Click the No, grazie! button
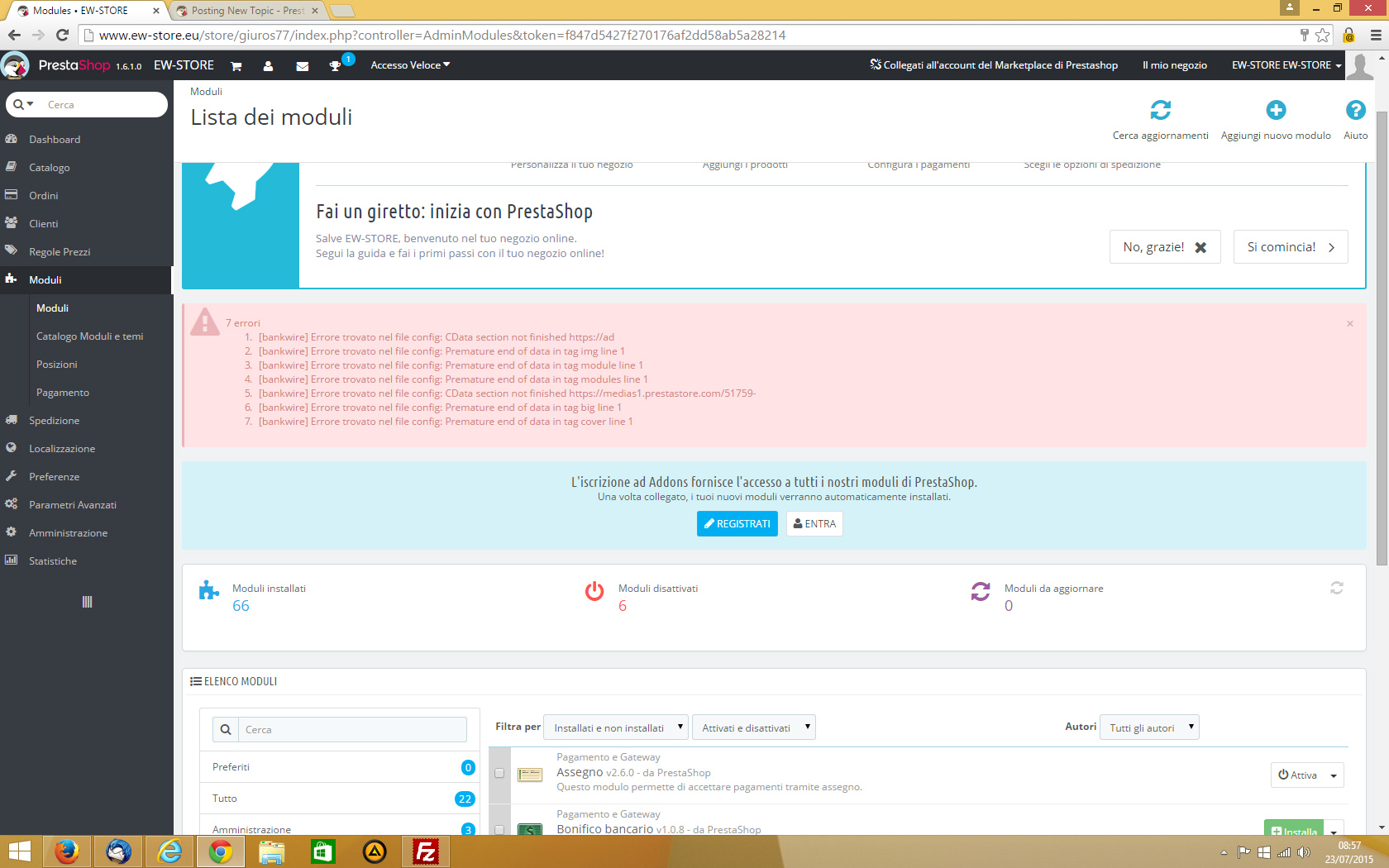The height and width of the screenshot is (868, 1389). (1165, 247)
